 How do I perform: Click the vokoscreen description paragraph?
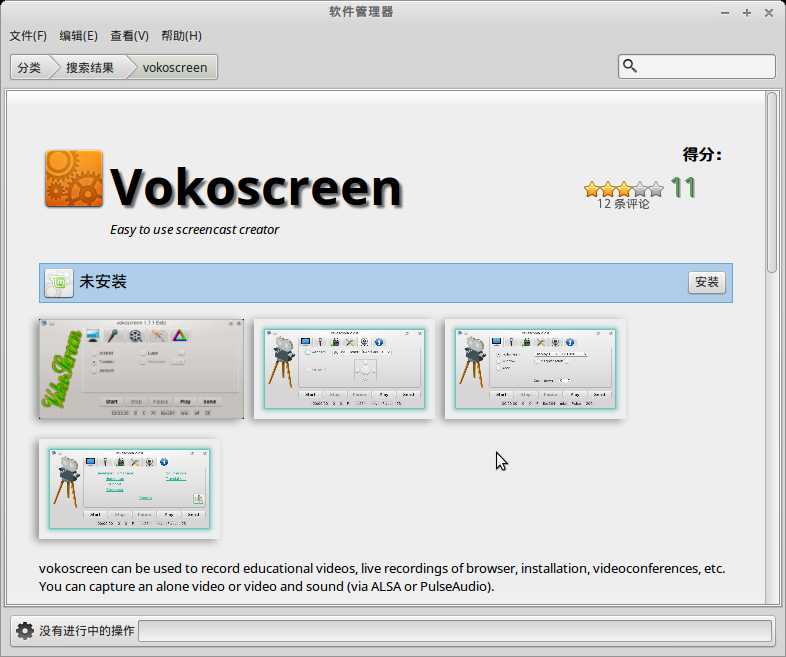[382, 577]
